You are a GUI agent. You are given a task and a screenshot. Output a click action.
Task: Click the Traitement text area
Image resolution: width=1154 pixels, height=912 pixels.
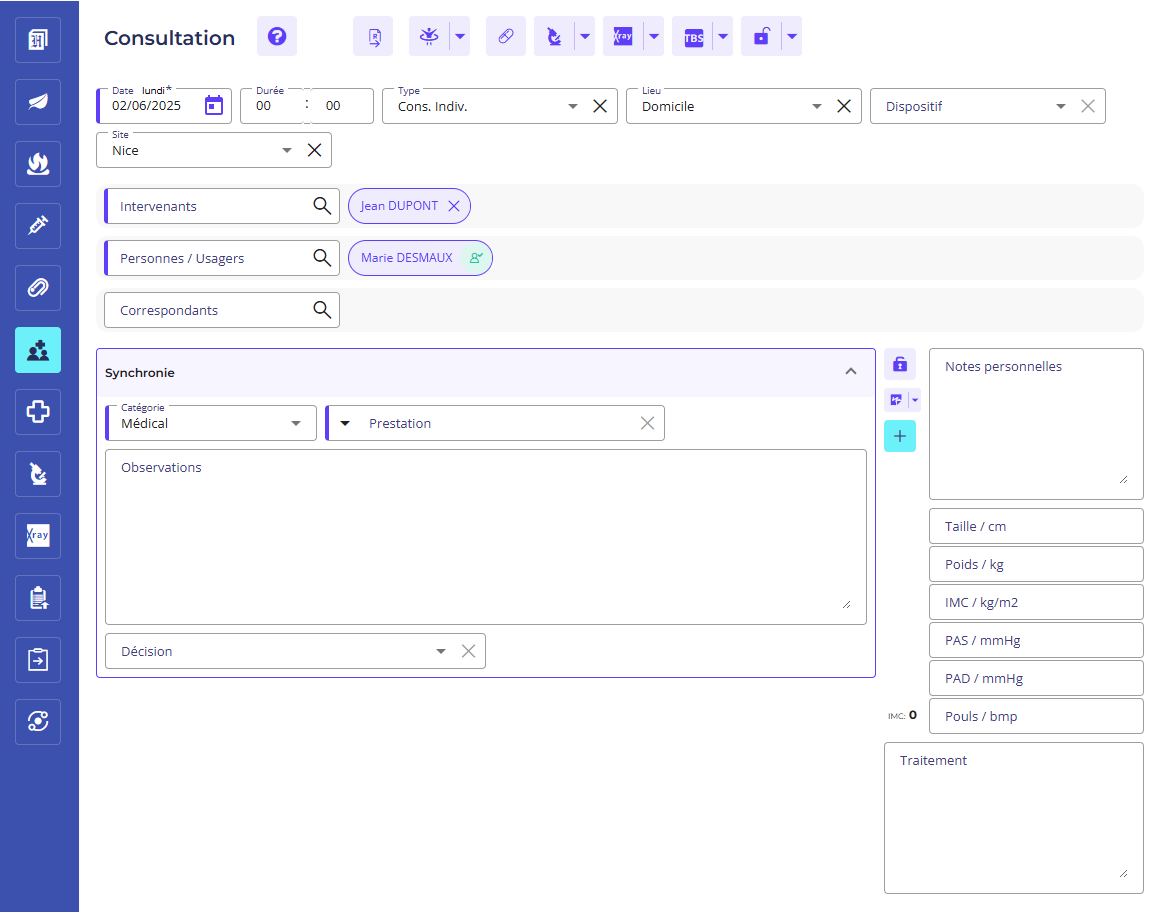coord(1013,818)
